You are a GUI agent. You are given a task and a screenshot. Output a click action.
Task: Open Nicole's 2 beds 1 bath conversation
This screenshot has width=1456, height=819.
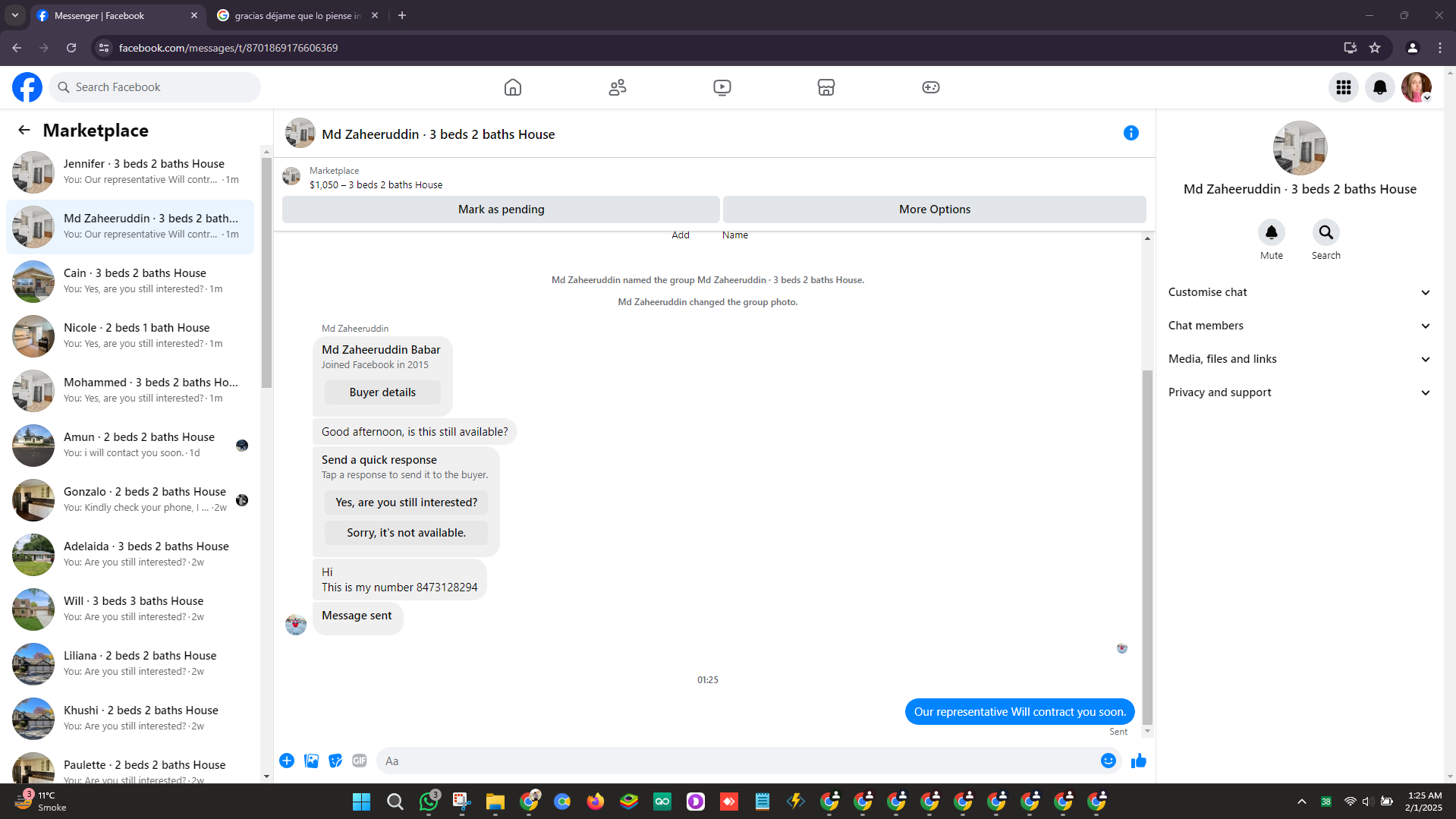coord(130,335)
